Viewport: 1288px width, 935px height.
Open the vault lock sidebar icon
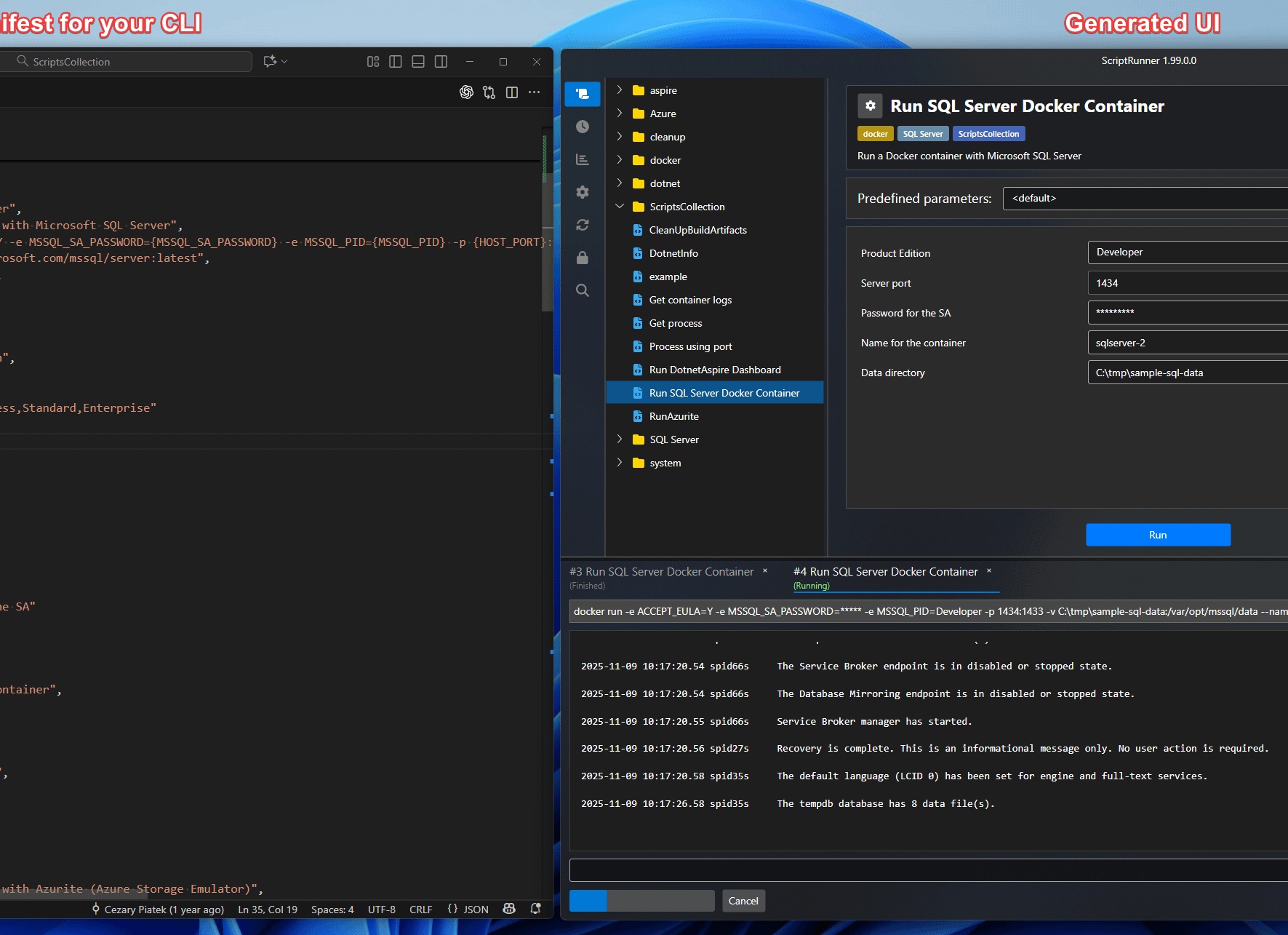coord(583,258)
